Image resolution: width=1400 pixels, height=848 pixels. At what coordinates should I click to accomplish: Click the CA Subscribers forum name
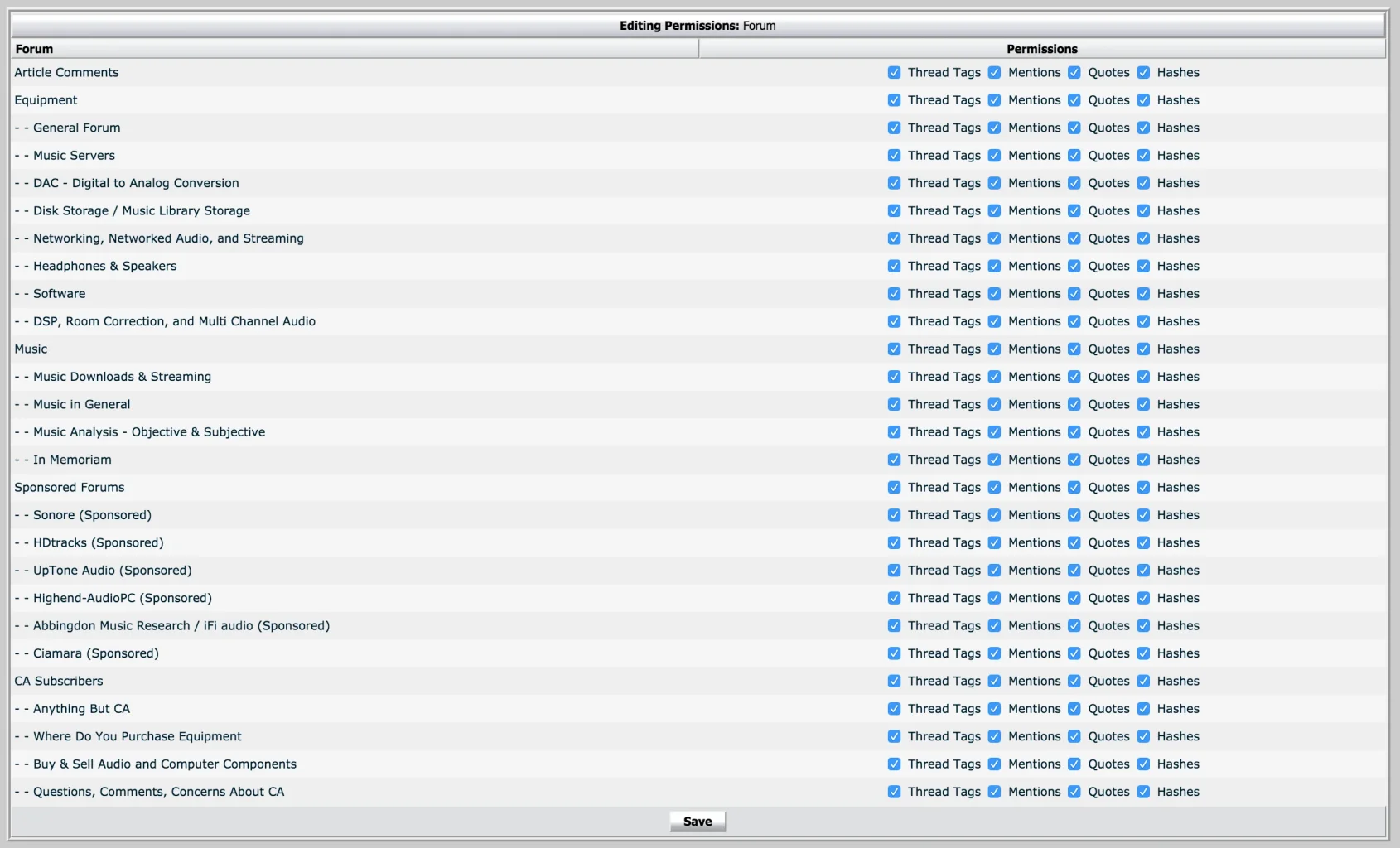(59, 681)
